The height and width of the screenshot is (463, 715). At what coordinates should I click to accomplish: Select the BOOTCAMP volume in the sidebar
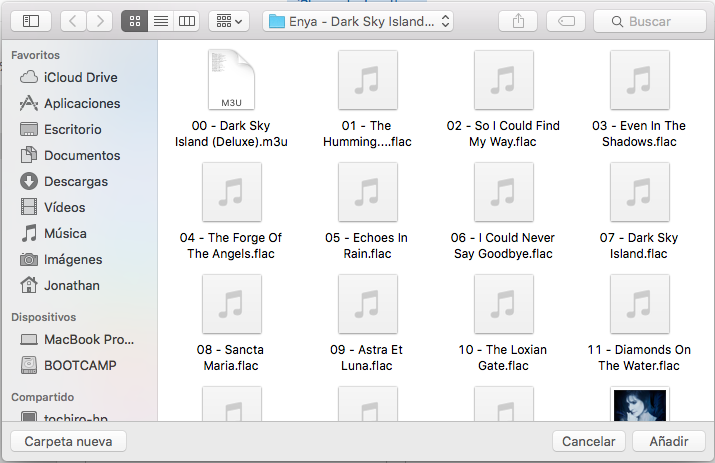80,365
